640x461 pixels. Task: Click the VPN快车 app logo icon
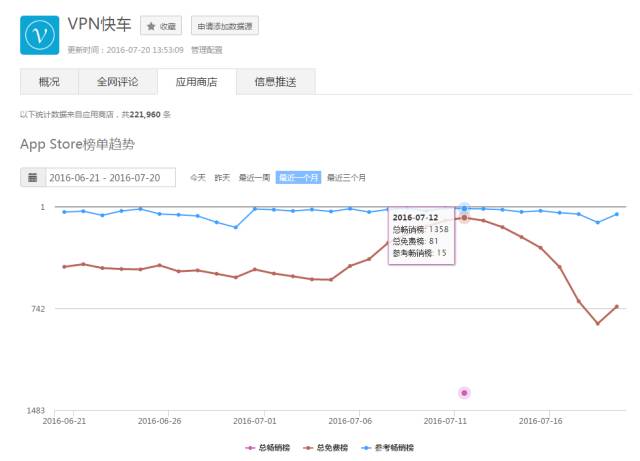point(40,35)
